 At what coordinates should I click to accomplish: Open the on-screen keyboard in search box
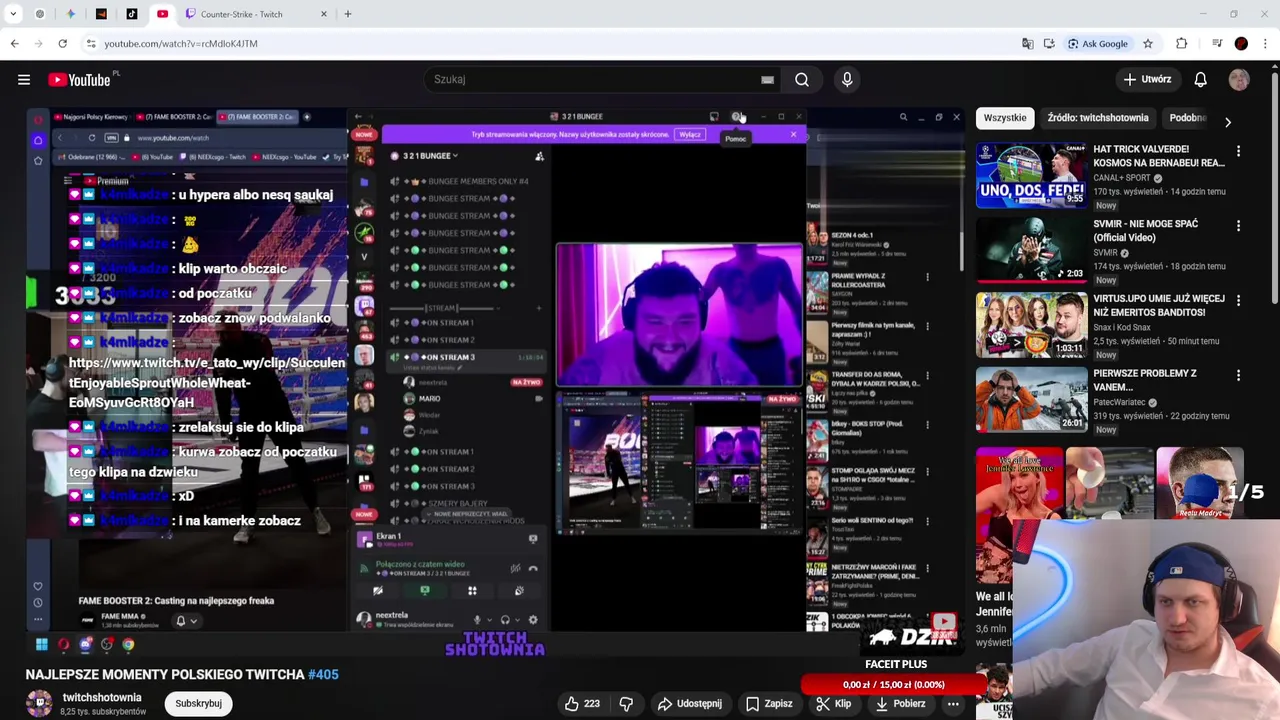click(x=767, y=80)
